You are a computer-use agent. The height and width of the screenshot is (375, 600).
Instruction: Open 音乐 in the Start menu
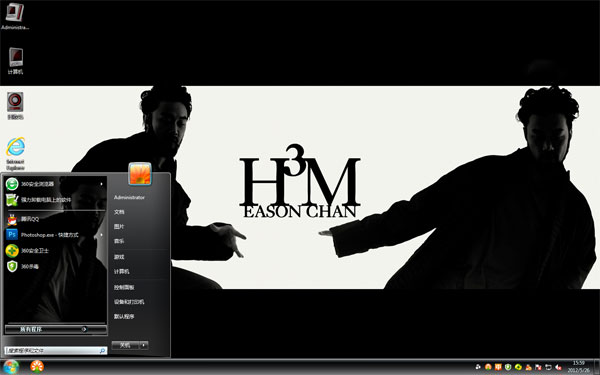pyautogui.click(x=119, y=241)
